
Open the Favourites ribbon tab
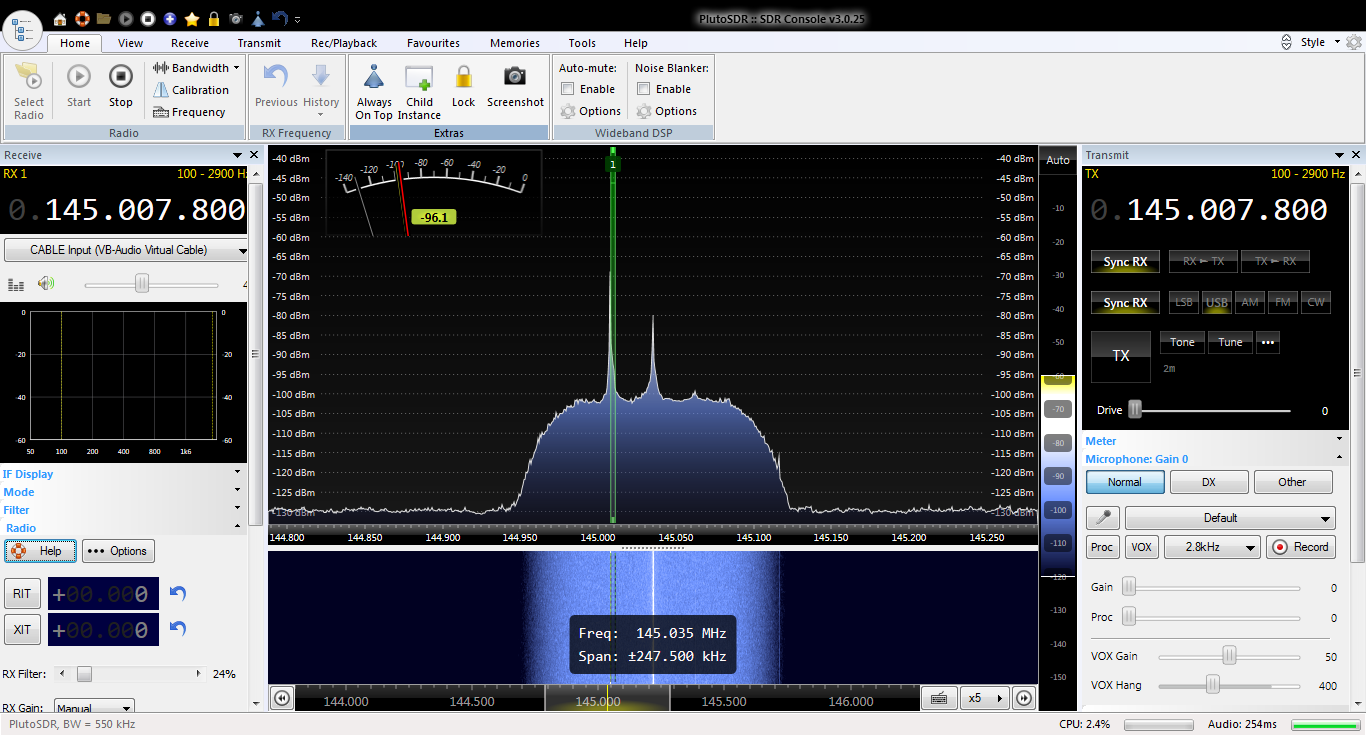coord(433,43)
